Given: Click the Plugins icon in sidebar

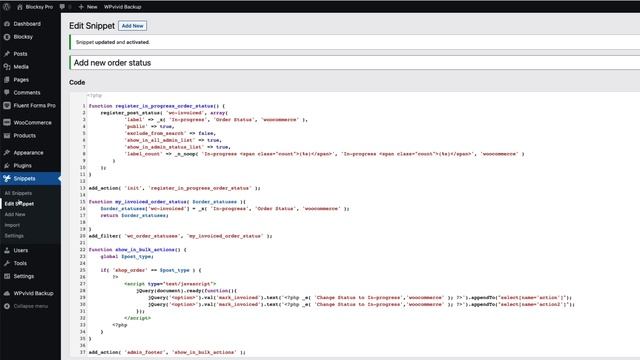Looking at the screenshot, I should point(7,166).
